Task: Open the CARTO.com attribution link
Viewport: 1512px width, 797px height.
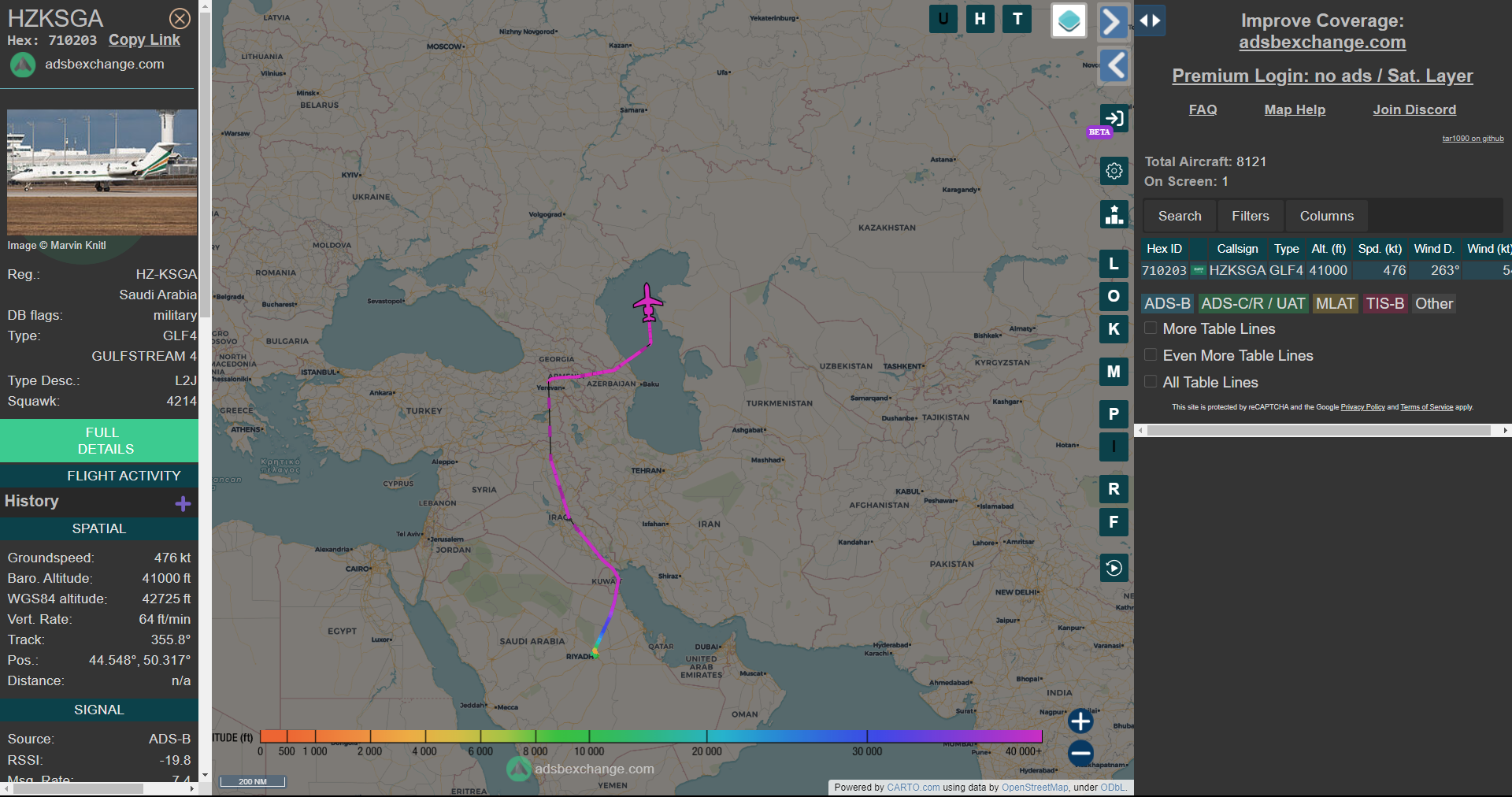Action: pyautogui.click(x=913, y=788)
